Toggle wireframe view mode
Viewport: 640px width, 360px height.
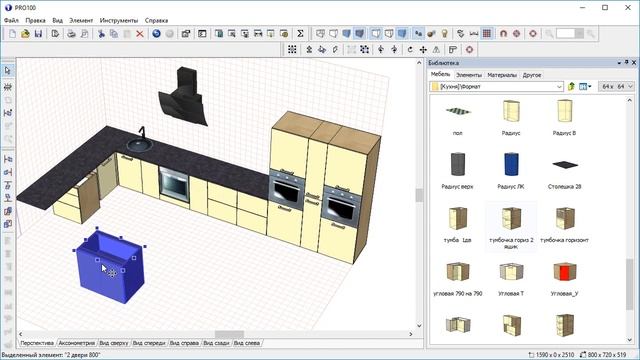coord(320,34)
